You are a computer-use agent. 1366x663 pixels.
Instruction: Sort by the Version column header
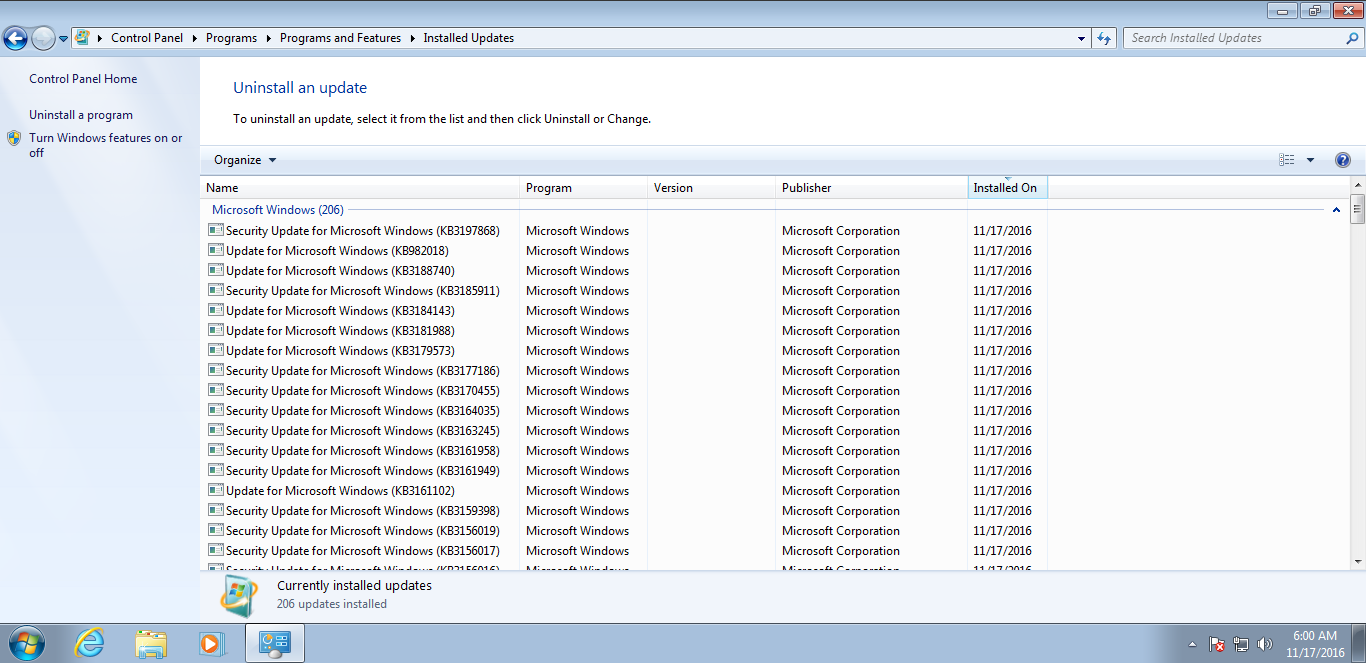pyautogui.click(x=712, y=187)
